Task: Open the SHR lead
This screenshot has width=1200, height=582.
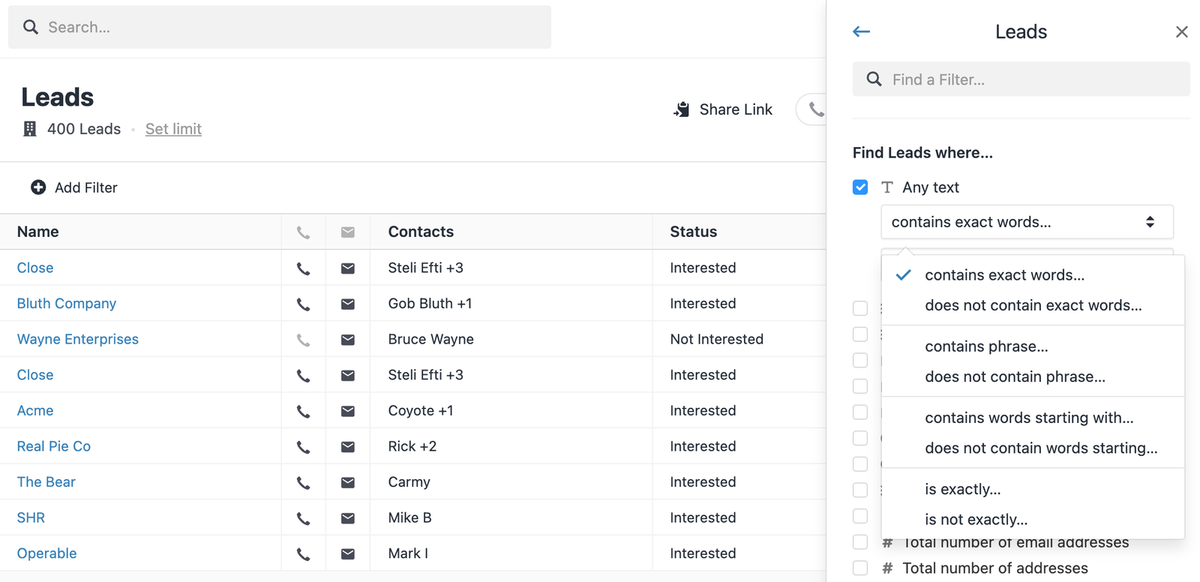Action: [x=31, y=518]
